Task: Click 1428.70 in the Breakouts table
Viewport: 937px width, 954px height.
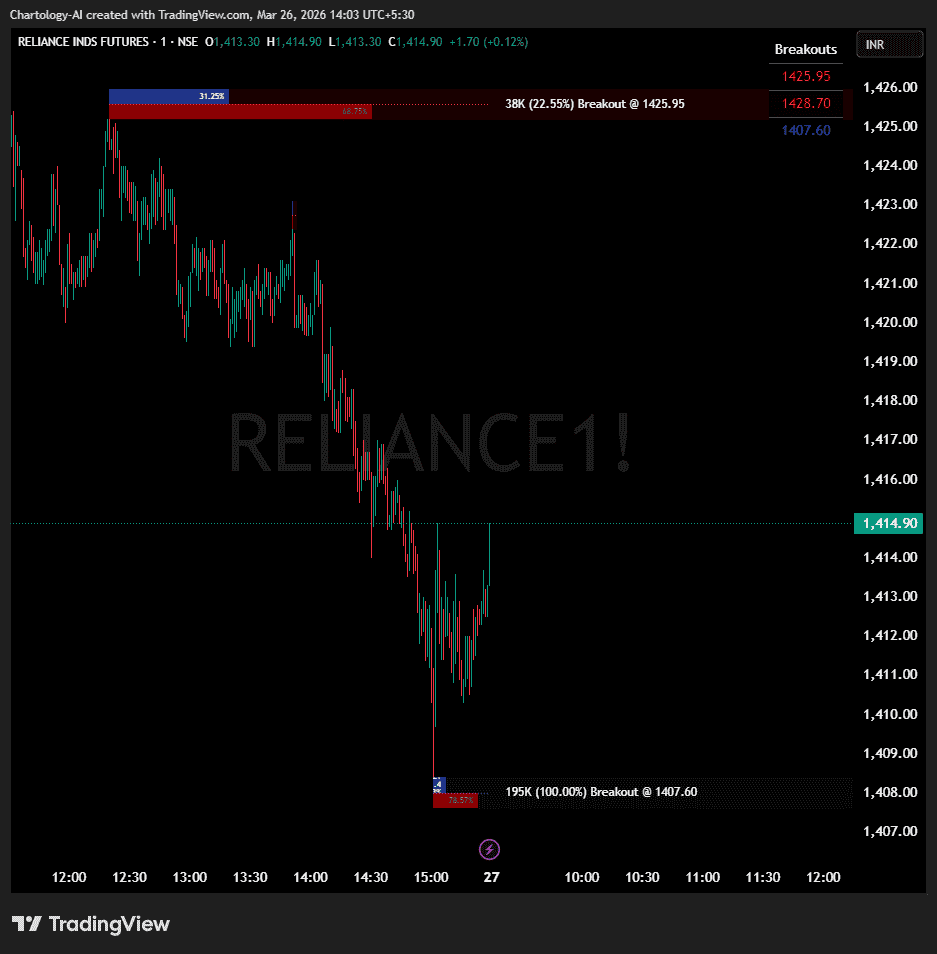Action: pos(805,103)
